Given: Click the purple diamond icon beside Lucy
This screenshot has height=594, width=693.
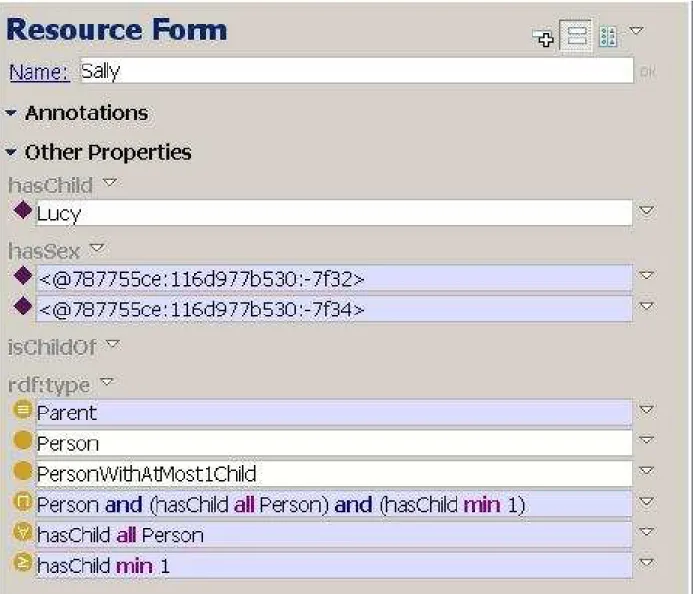Looking at the screenshot, I should tap(23, 210).
